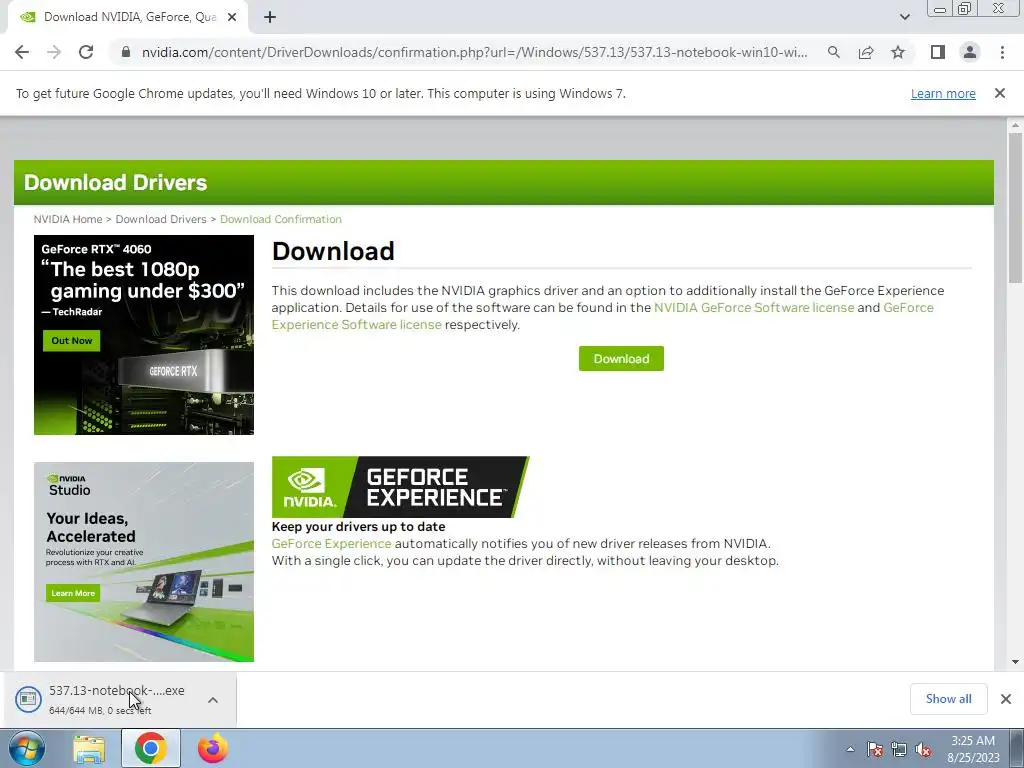Click Show desktop strip beside the clock

tap(1016, 749)
